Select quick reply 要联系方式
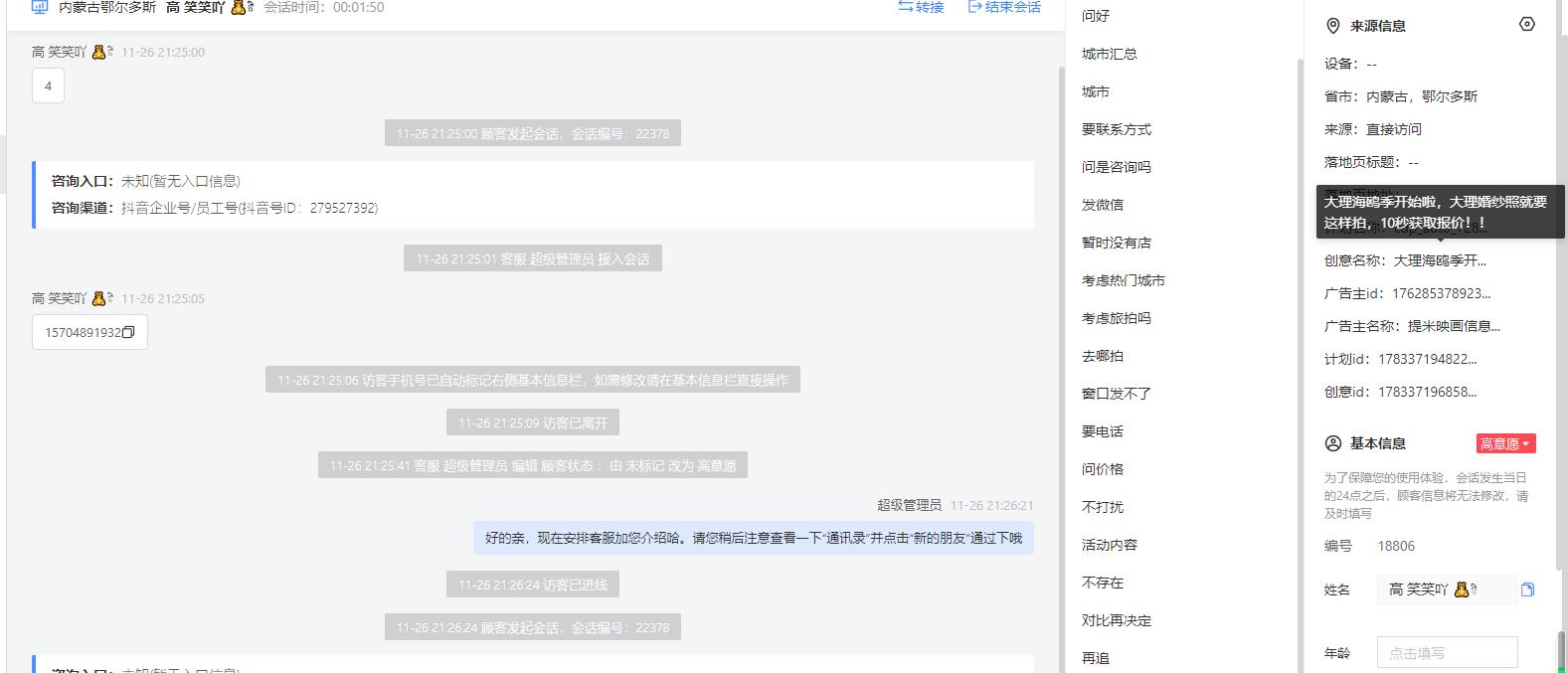This screenshot has height=673, width=1568. [x=1116, y=129]
